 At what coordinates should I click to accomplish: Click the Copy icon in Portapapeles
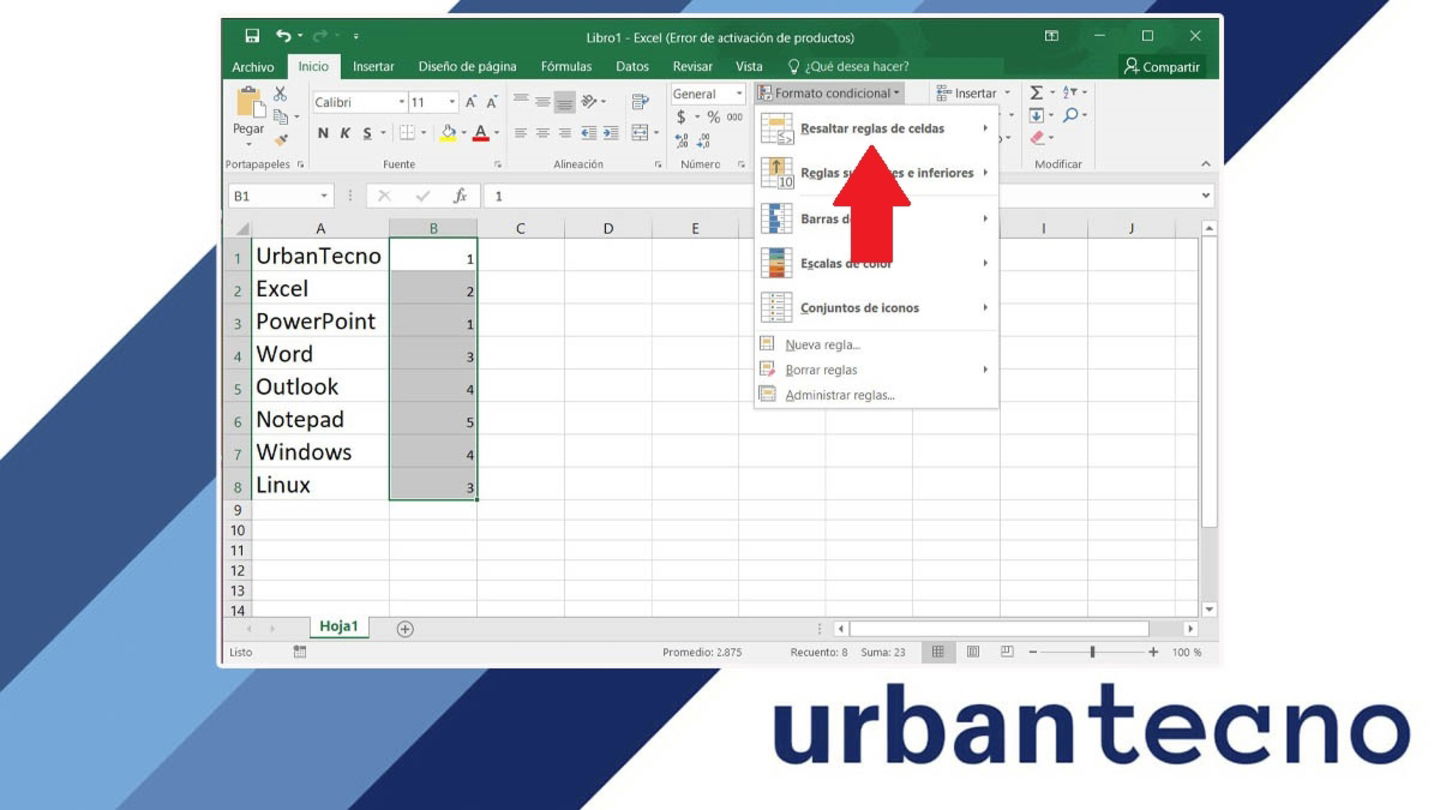point(281,117)
